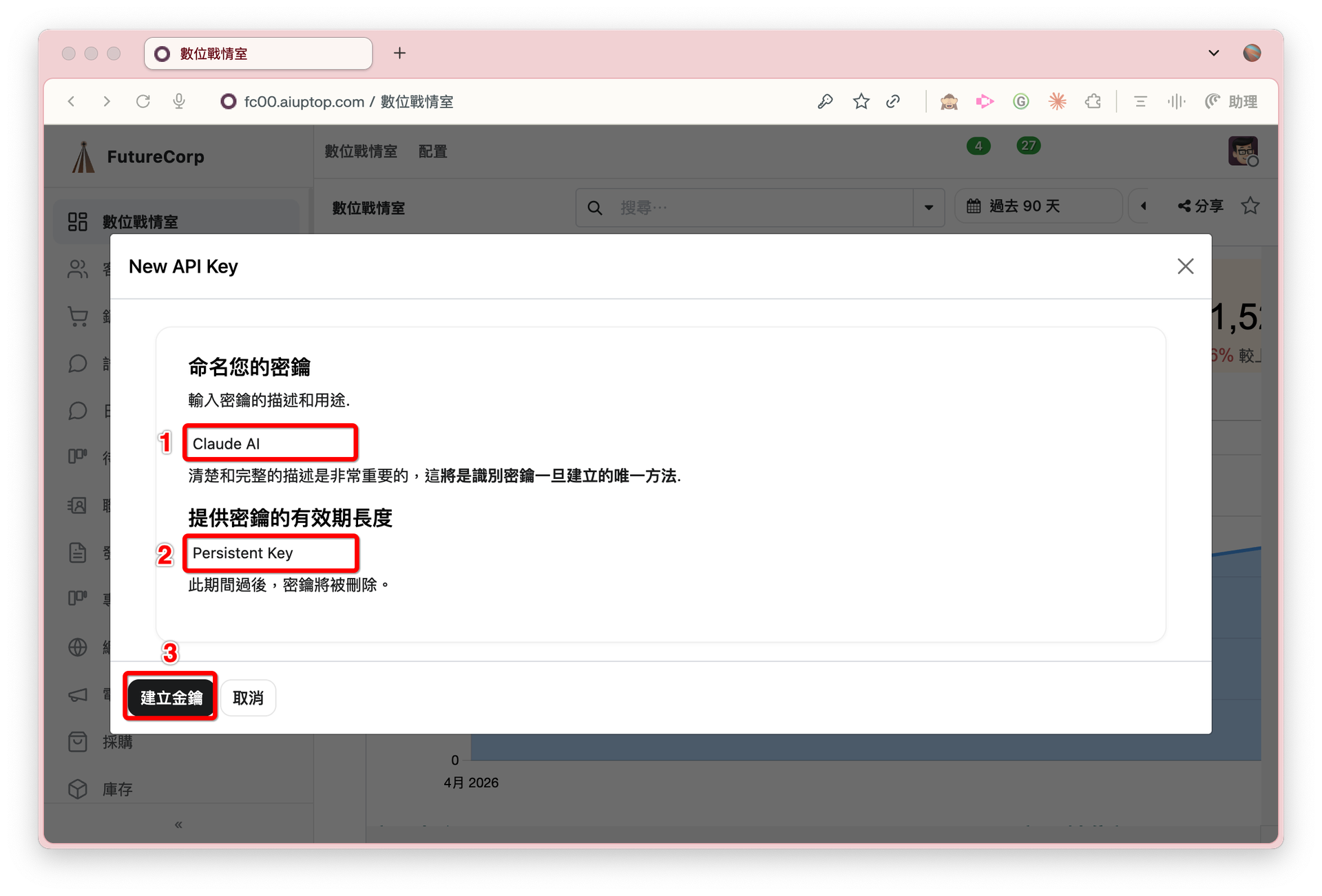Screen dimensions: 1322x896
Task: Click the FutureCorp logo
Action: pos(138,156)
